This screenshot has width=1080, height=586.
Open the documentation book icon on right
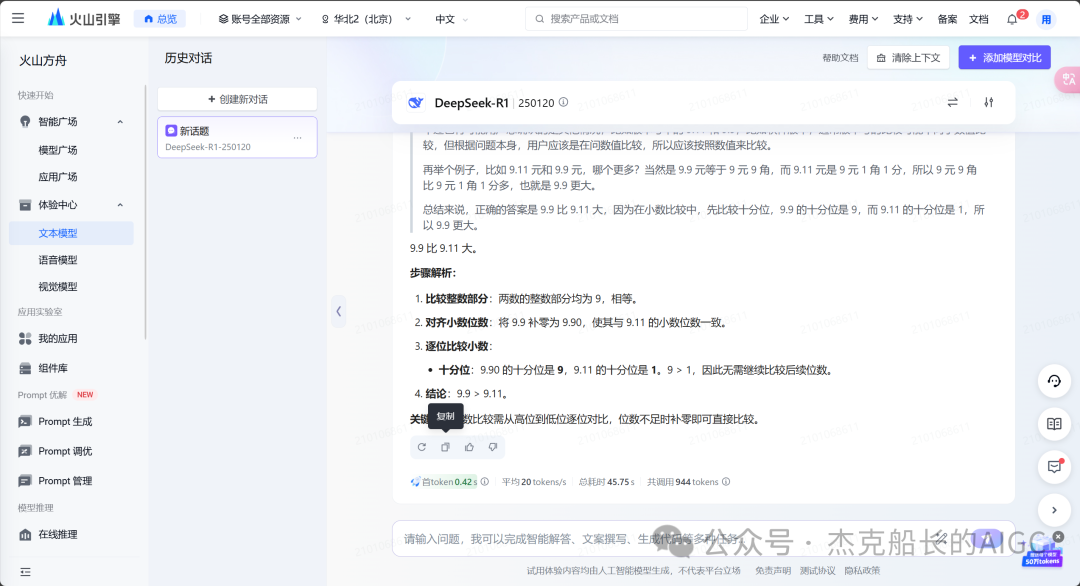pos(1055,423)
